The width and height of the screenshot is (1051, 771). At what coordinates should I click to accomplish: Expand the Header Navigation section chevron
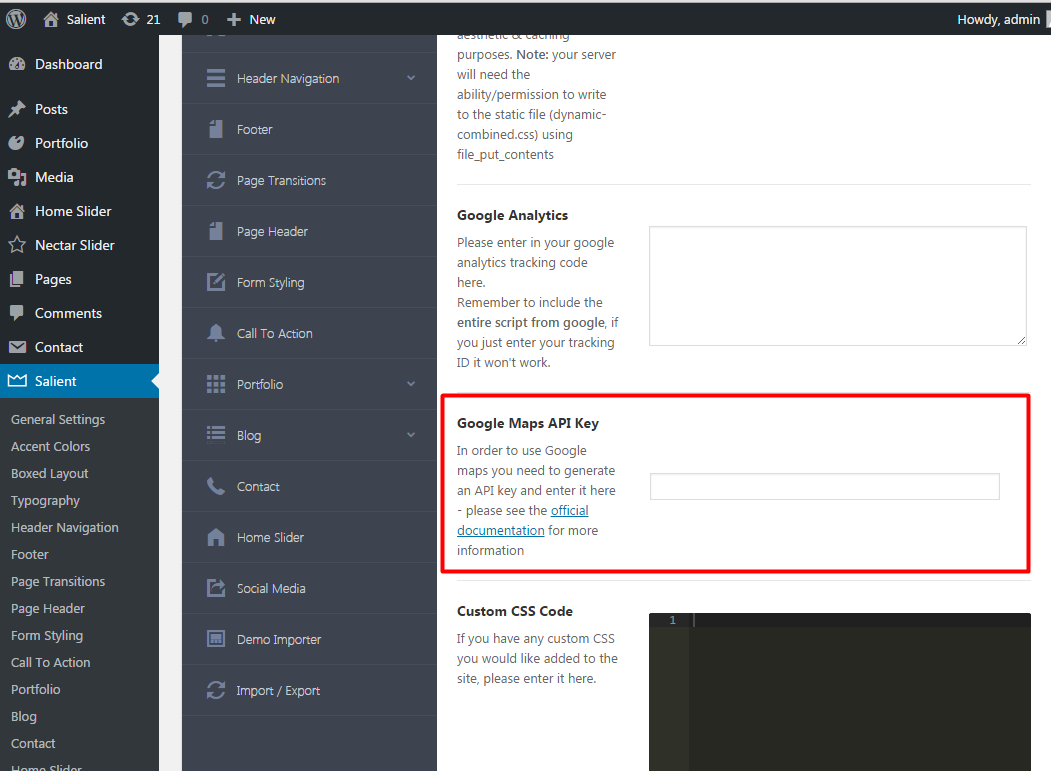tap(410, 77)
